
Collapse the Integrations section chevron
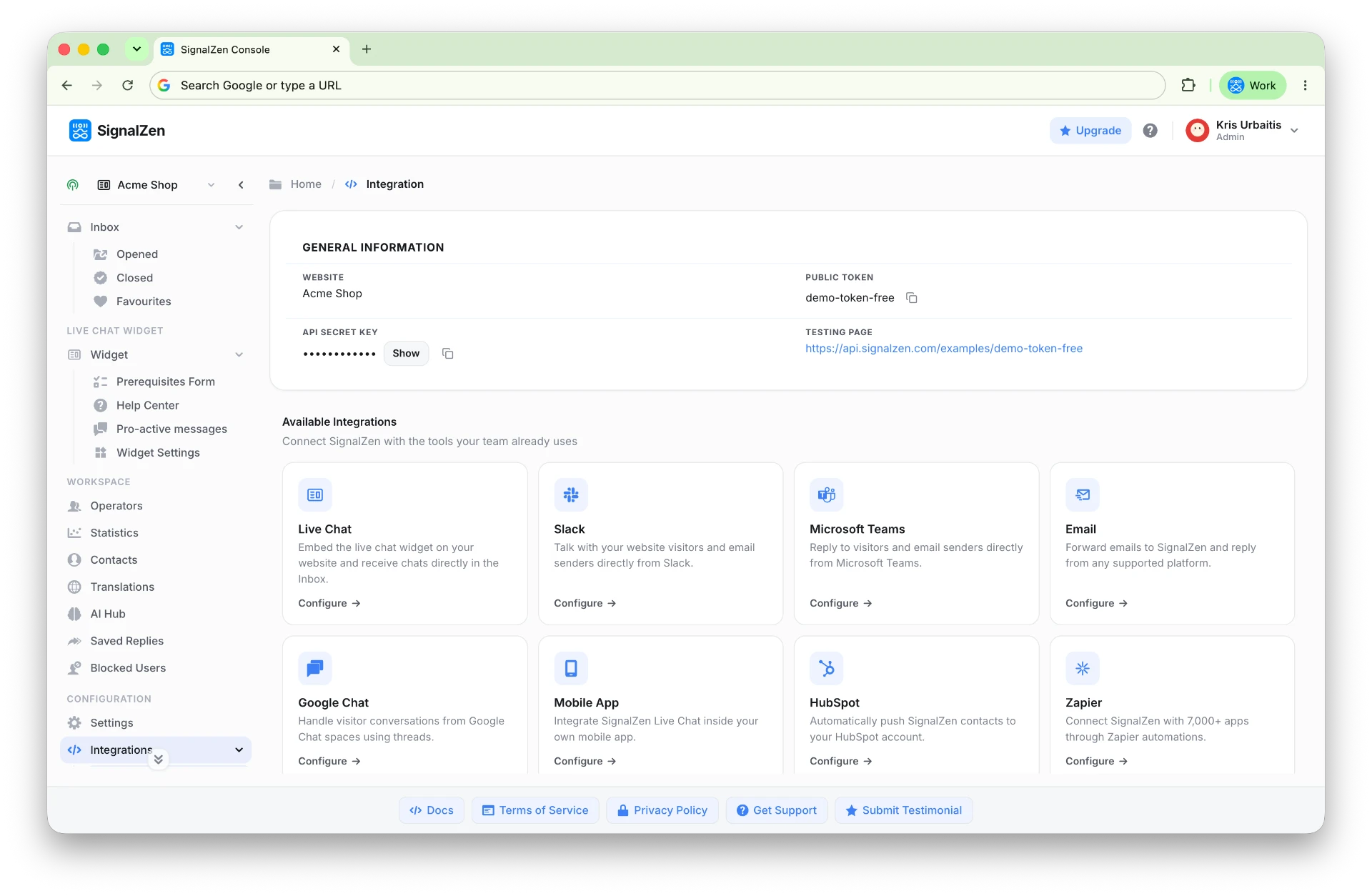tap(239, 750)
